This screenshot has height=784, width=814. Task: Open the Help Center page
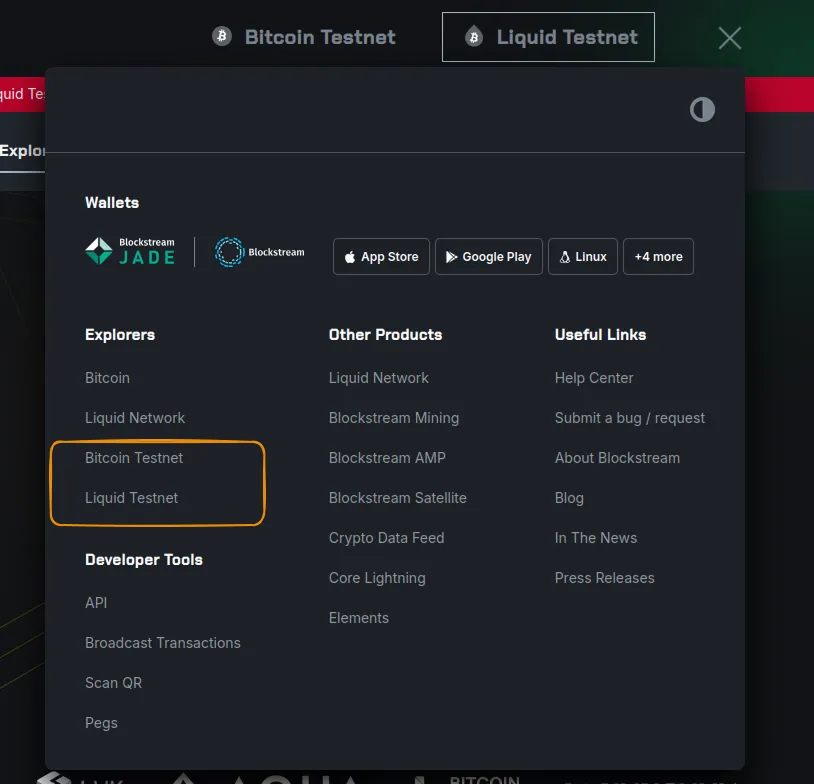point(593,378)
